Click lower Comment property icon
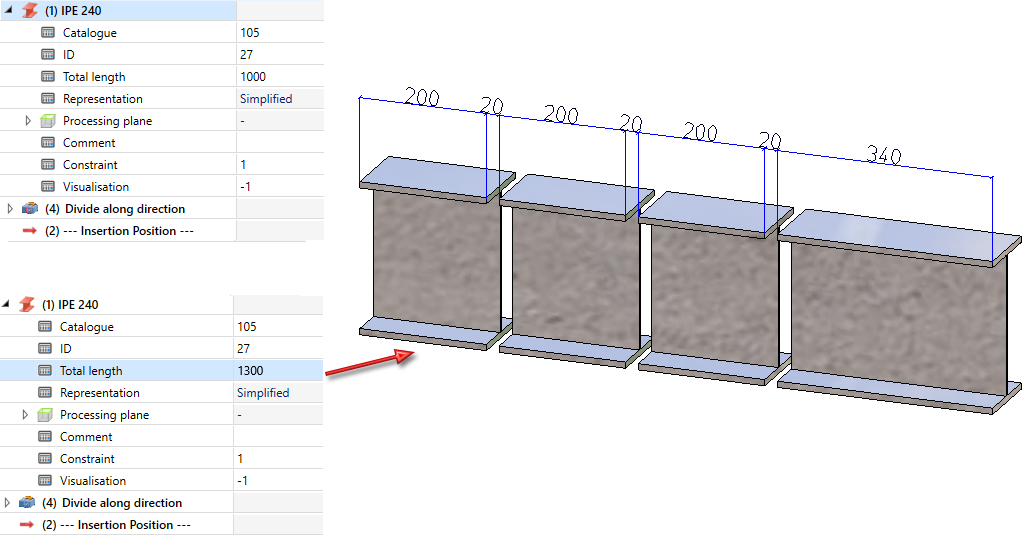Image resolution: width=1028 pixels, height=535 pixels. [45, 436]
